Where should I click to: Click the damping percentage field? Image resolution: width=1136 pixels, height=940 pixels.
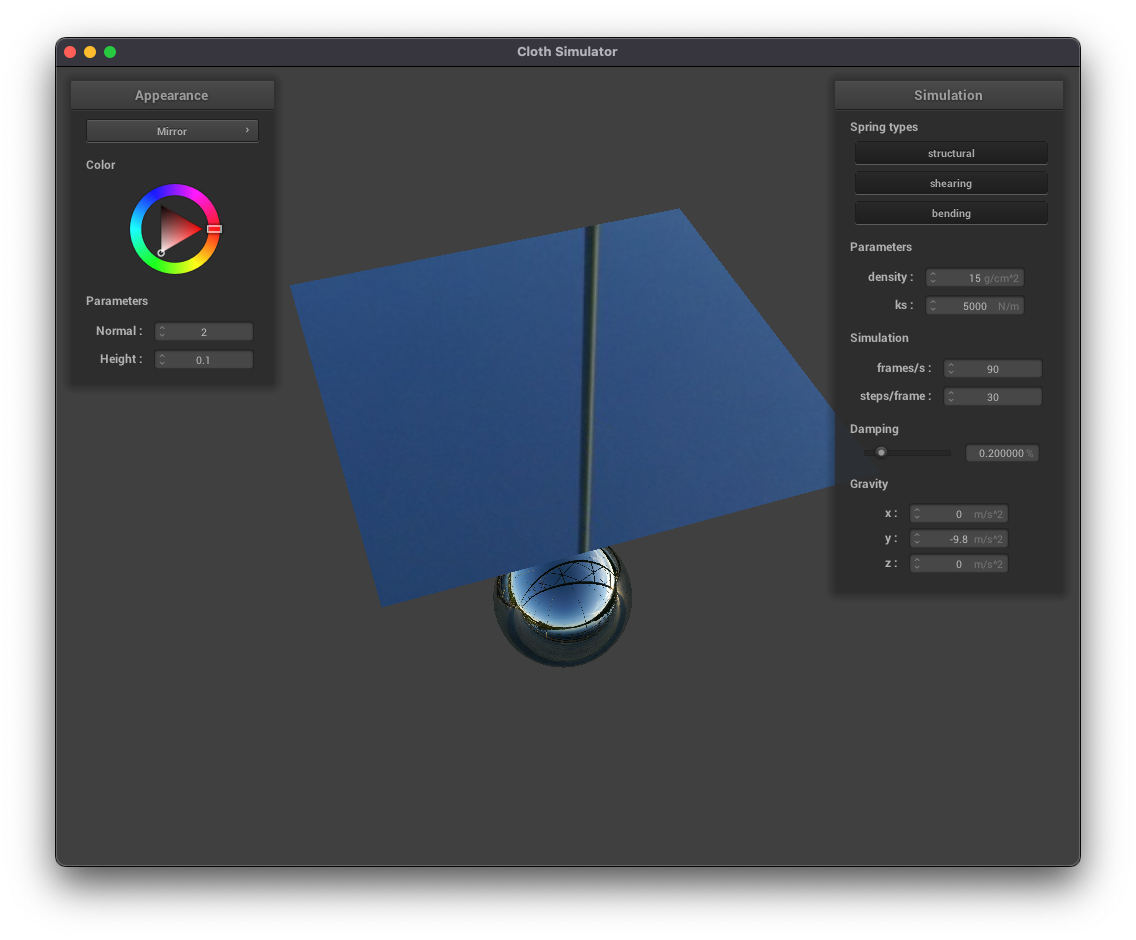(x=1002, y=453)
